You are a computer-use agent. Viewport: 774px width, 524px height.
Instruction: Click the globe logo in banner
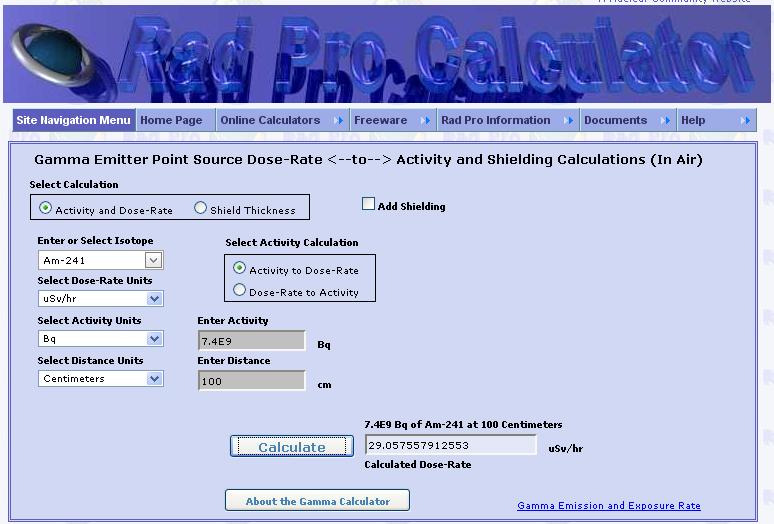click(x=52, y=57)
